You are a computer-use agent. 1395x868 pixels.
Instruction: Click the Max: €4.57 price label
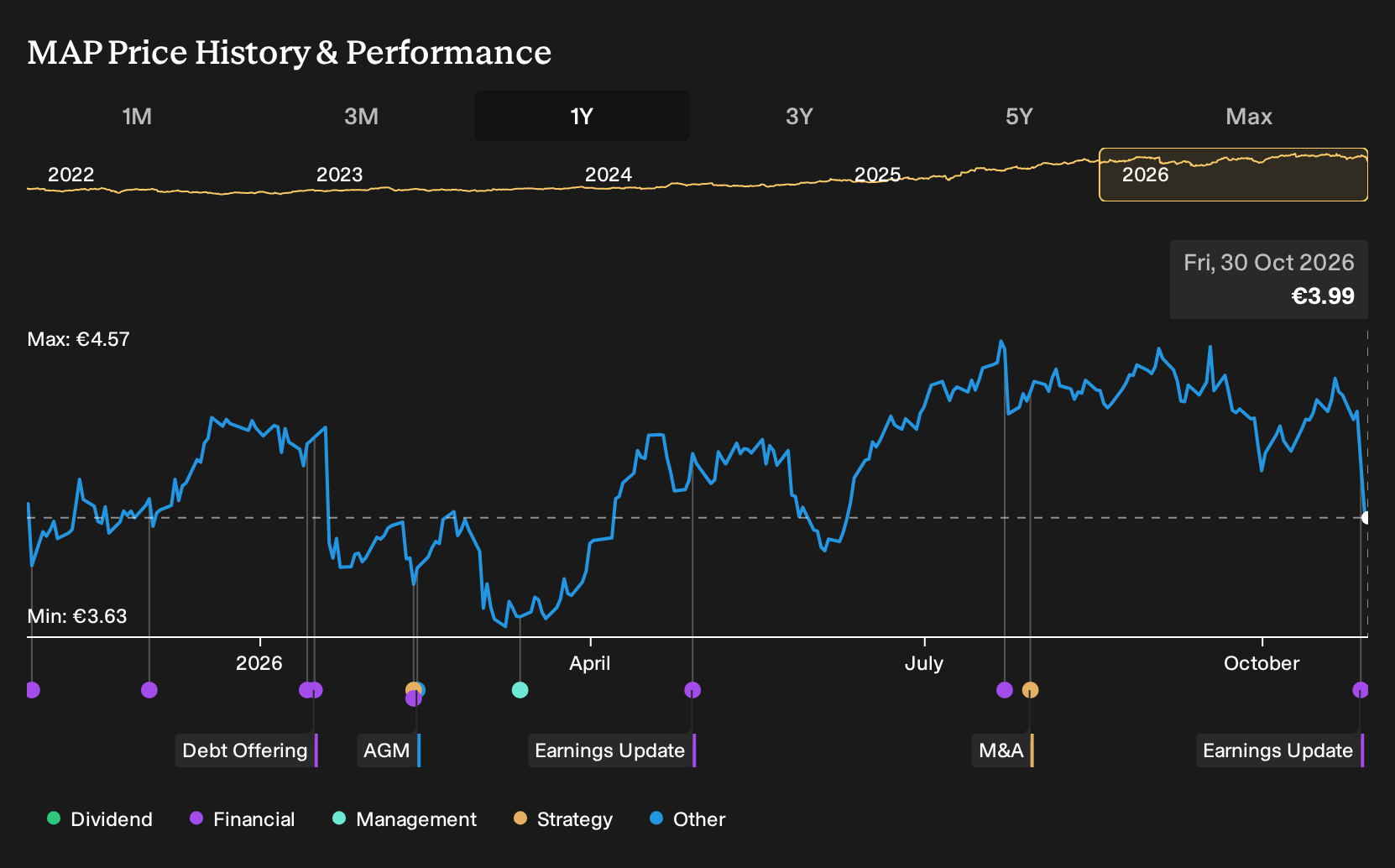tap(78, 339)
